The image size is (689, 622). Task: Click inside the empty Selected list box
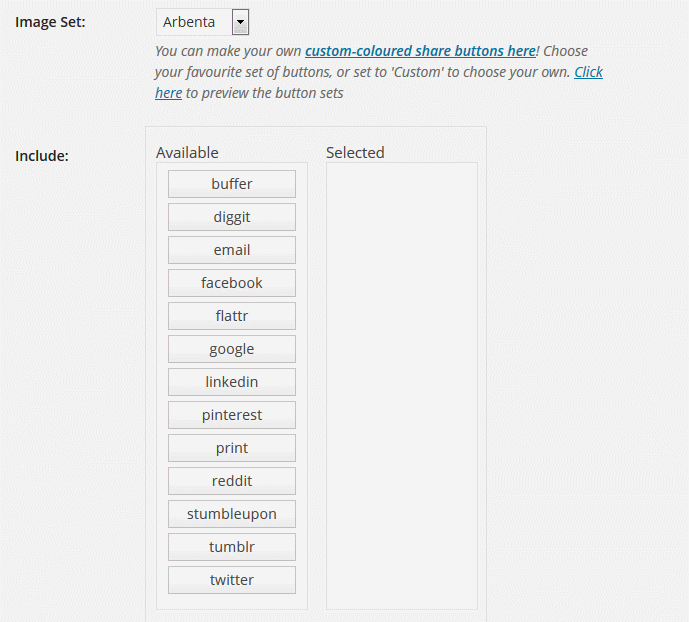click(402, 386)
